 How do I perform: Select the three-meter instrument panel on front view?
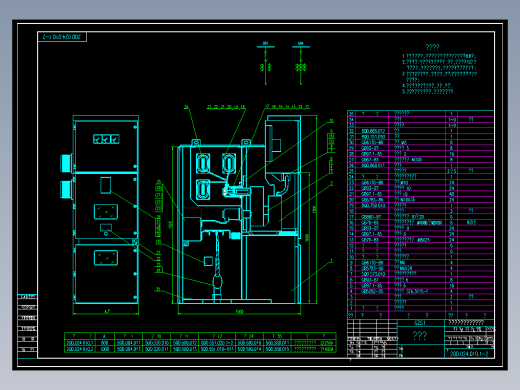[x=106, y=139]
